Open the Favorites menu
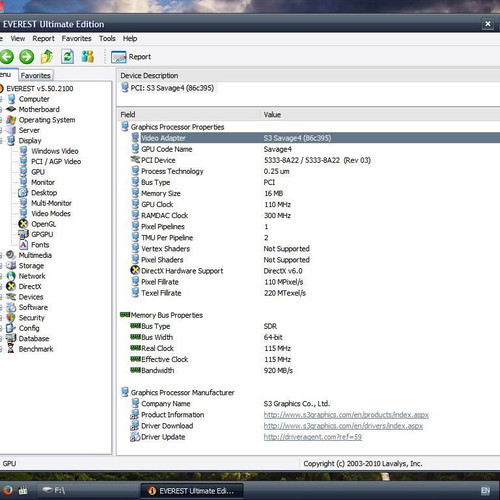 [76, 39]
